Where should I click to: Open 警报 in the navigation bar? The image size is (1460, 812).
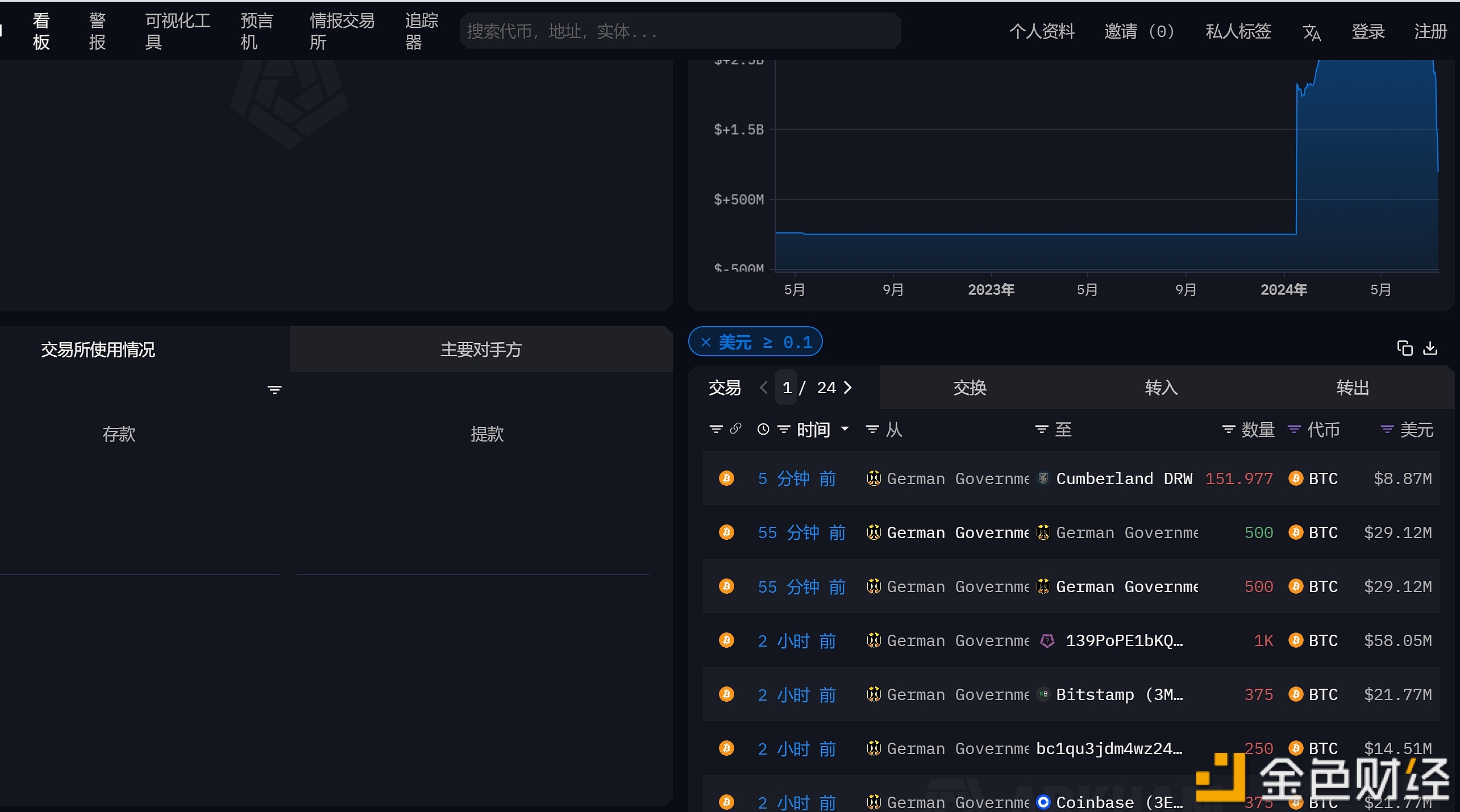point(98,31)
